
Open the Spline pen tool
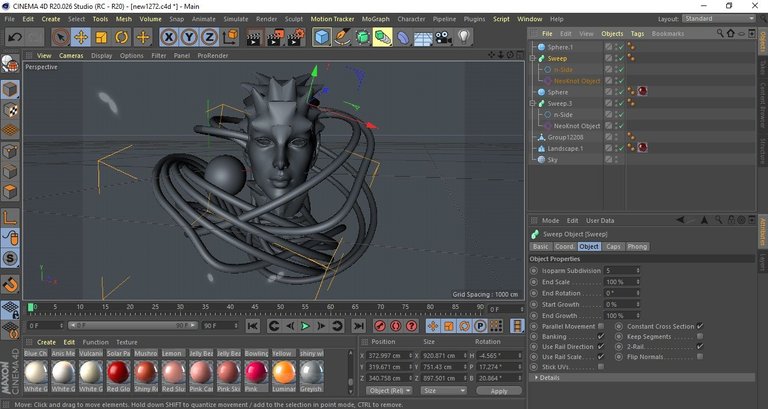342,37
